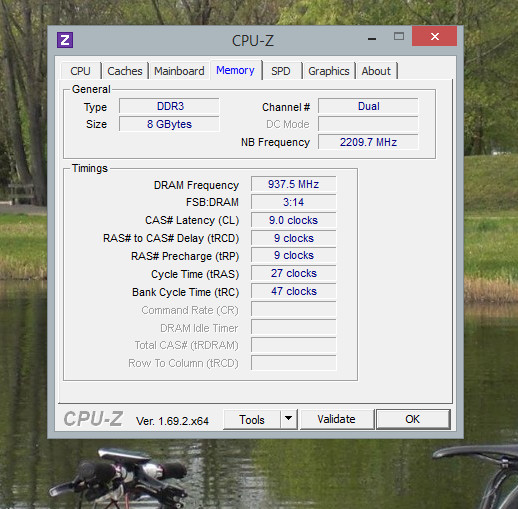
Task: Click the empty DC Mode field
Action: [x=368, y=124]
